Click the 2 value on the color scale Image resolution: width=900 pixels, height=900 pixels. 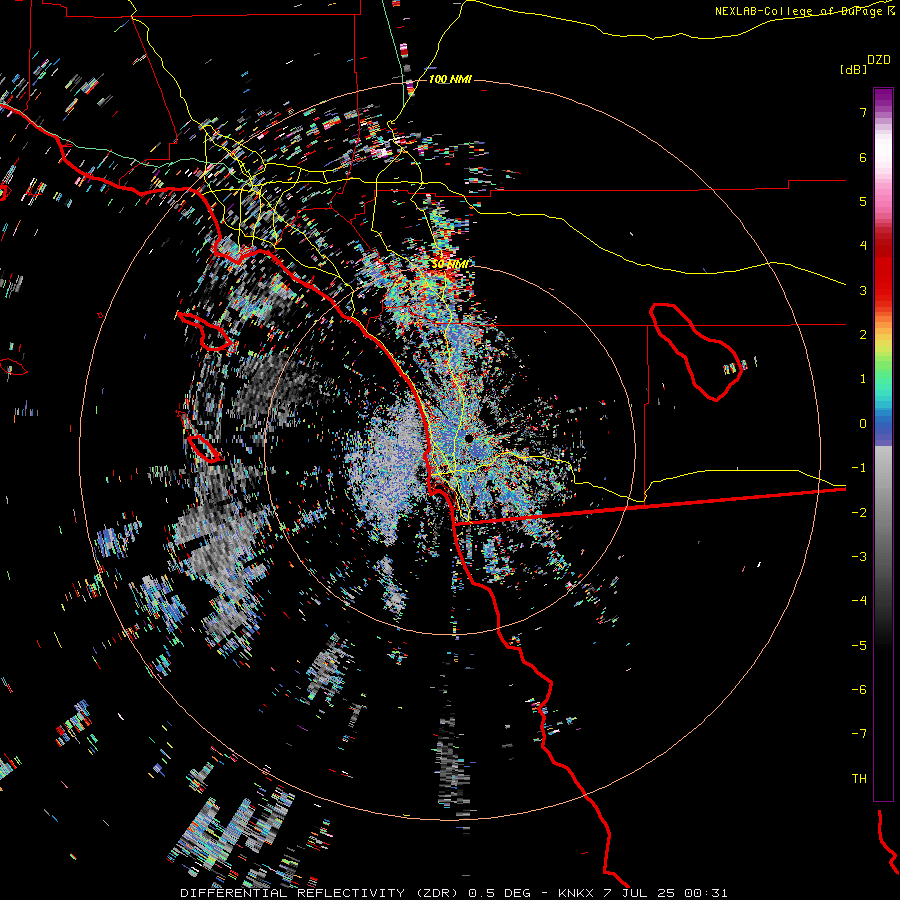tap(863, 335)
